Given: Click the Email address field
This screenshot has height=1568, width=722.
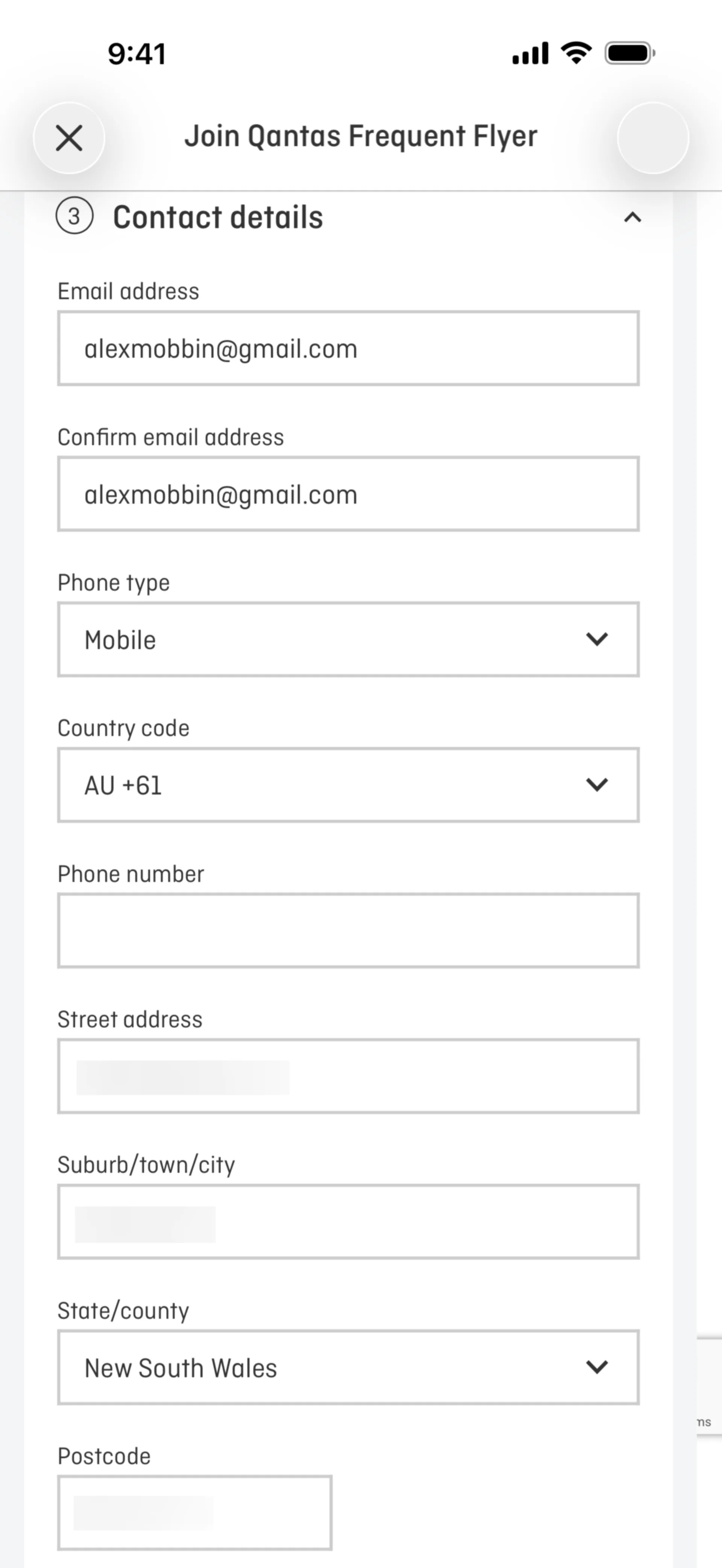Looking at the screenshot, I should point(348,349).
